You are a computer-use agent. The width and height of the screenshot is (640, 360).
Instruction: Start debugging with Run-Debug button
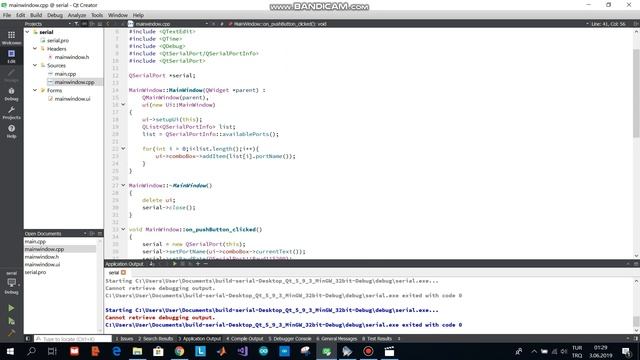click(11, 321)
